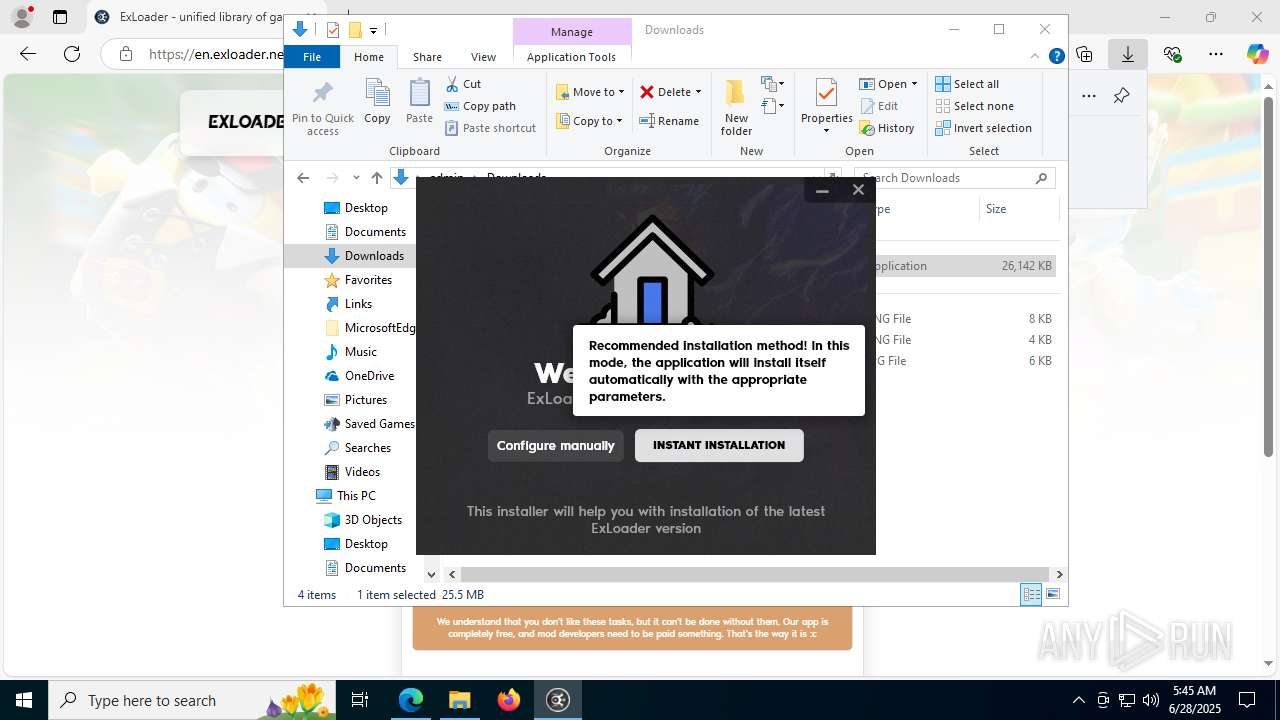This screenshot has width=1280, height=720.
Task: Refresh the Edge browser page
Action: coord(72,54)
